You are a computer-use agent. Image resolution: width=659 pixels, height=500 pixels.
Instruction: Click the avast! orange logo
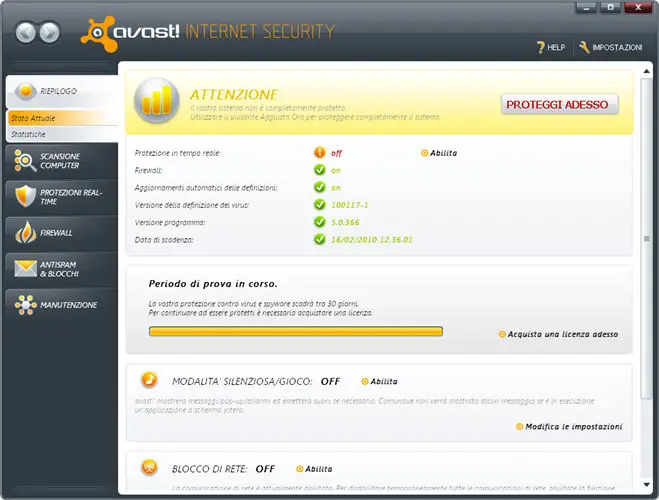(x=99, y=34)
